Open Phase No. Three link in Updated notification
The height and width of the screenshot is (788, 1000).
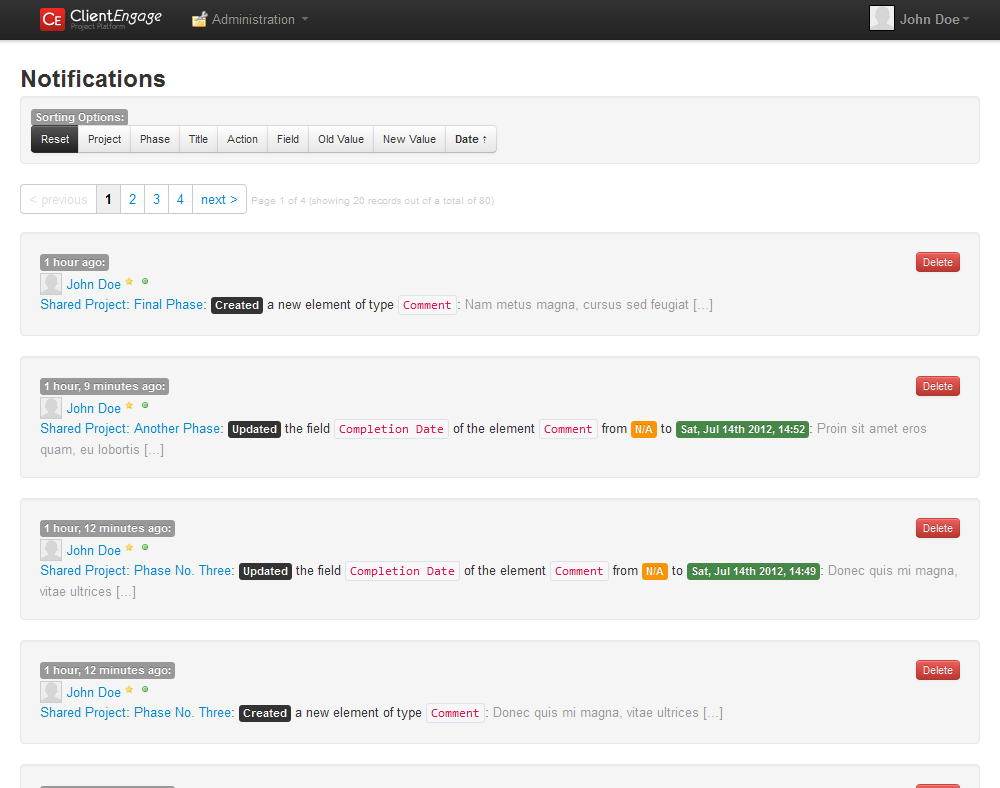pos(137,571)
